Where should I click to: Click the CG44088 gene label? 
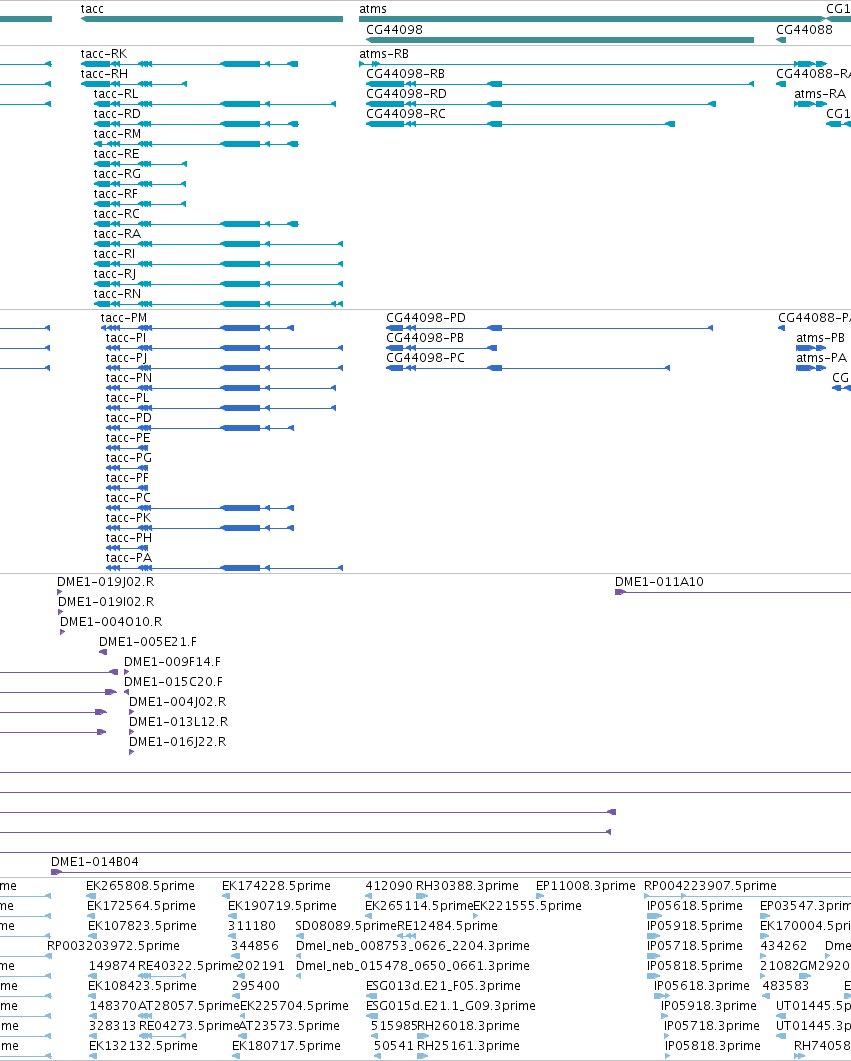[804, 30]
